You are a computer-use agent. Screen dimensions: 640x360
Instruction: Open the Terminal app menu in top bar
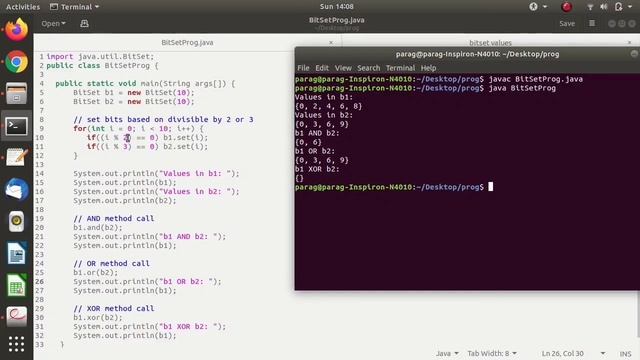(74, 7)
